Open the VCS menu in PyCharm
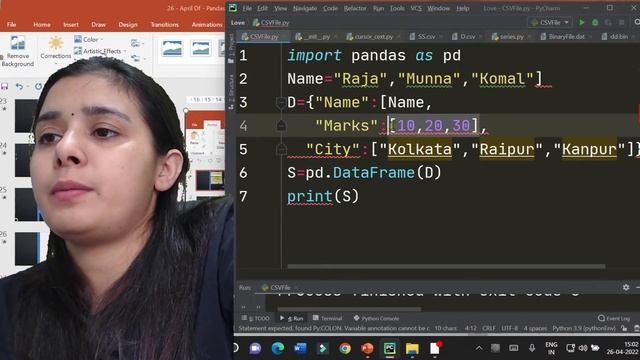The image size is (640, 360). pyautogui.click(x=416, y=8)
